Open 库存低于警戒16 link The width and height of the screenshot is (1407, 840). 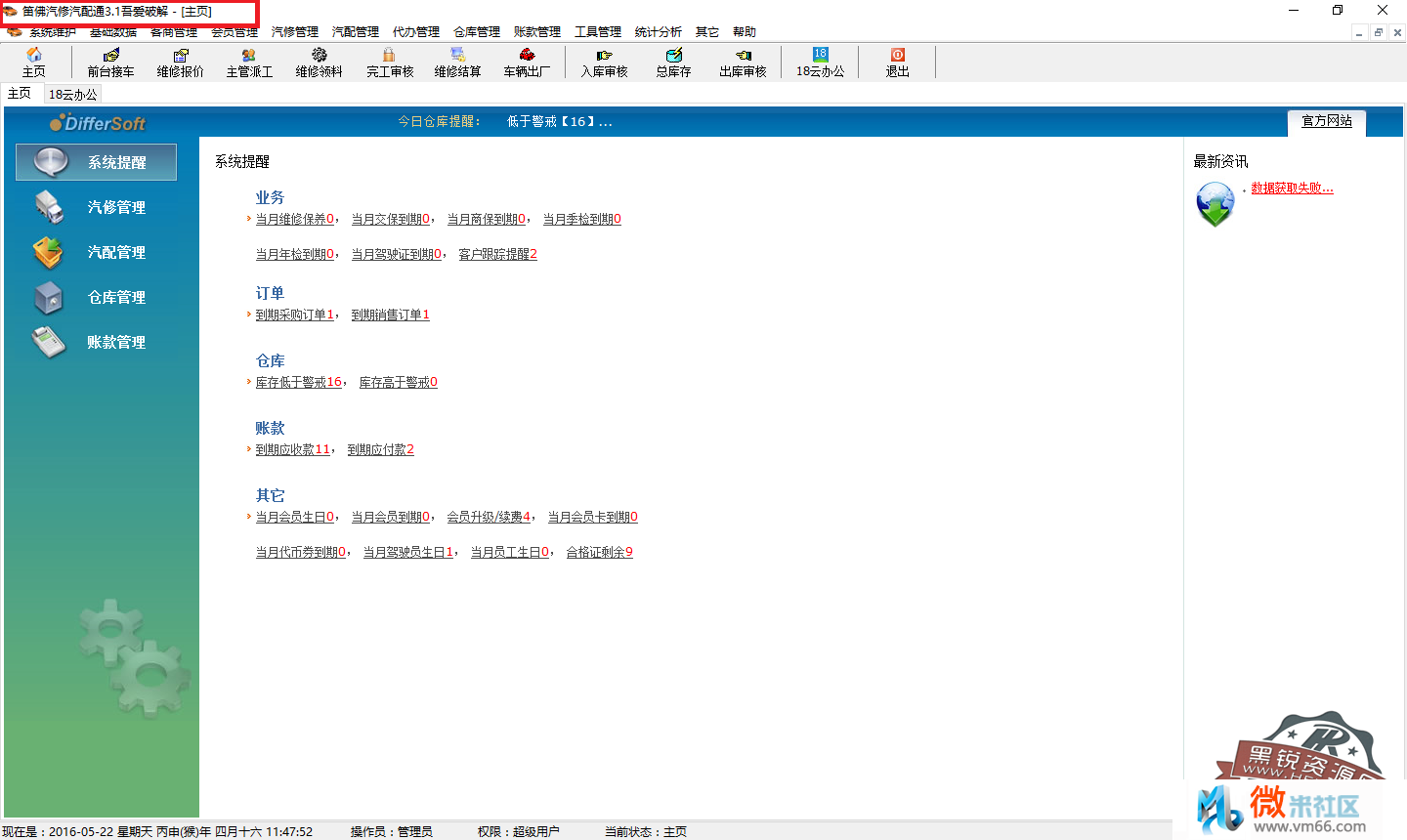pyautogui.click(x=299, y=383)
